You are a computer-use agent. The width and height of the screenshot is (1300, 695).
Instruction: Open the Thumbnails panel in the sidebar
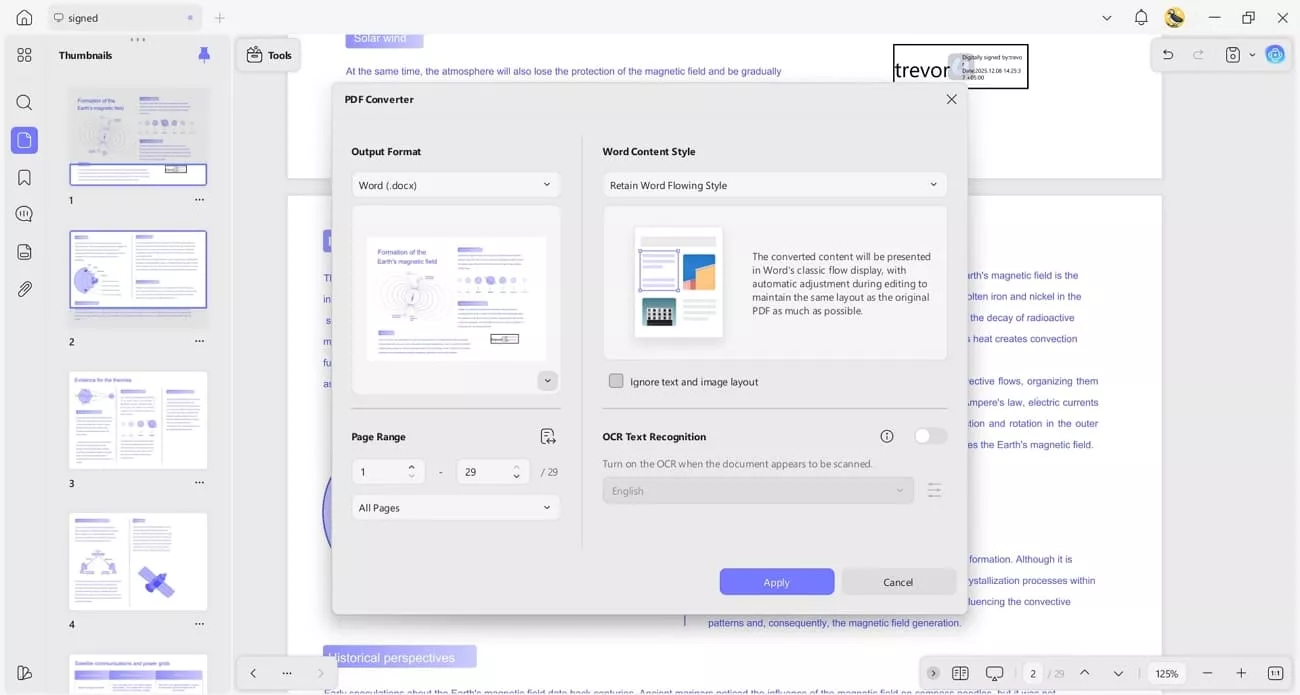(x=24, y=140)
